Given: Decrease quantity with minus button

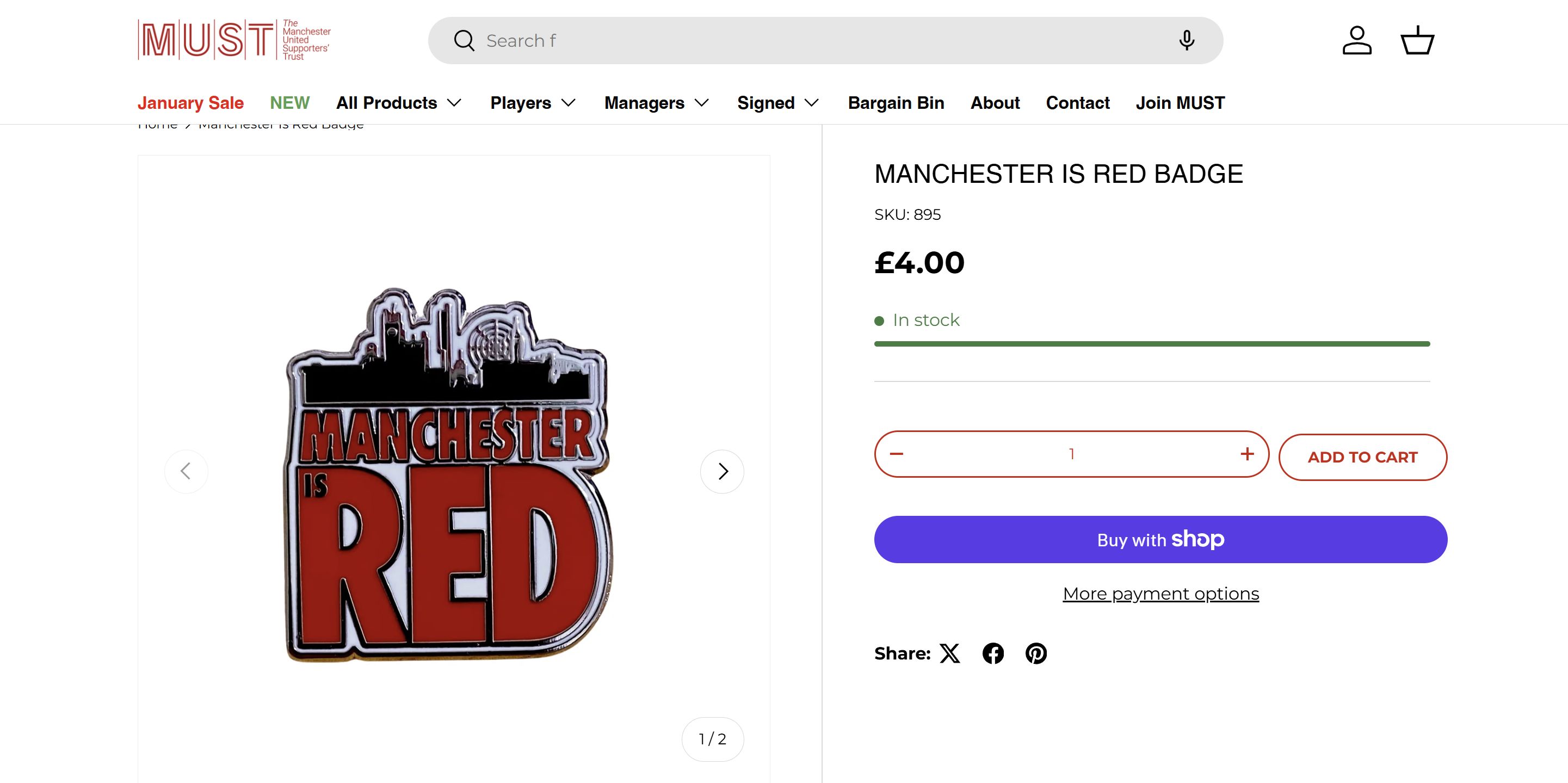Looking at the screenshot, I should coord(897,454).
